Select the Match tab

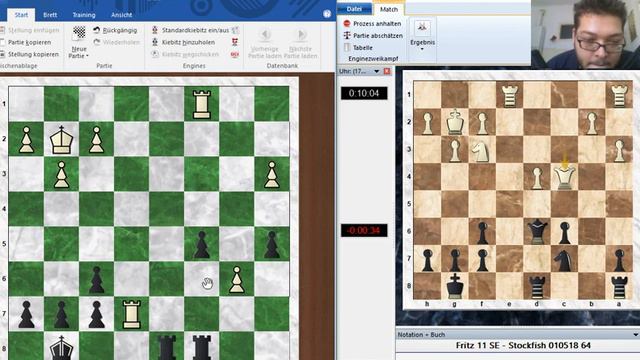[x=389, y=9]
